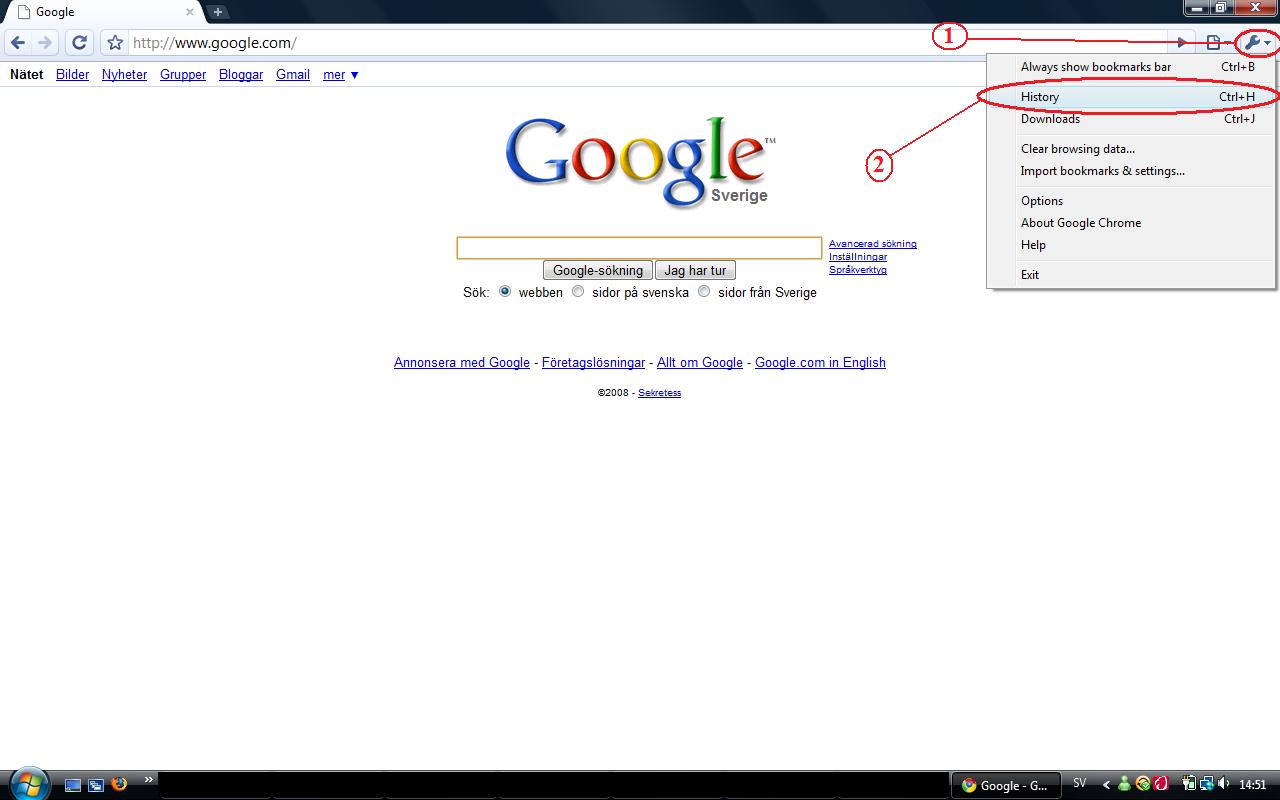Click the Google-sökning button
This screenshot has width=1280, height=800.
[598, 270]
